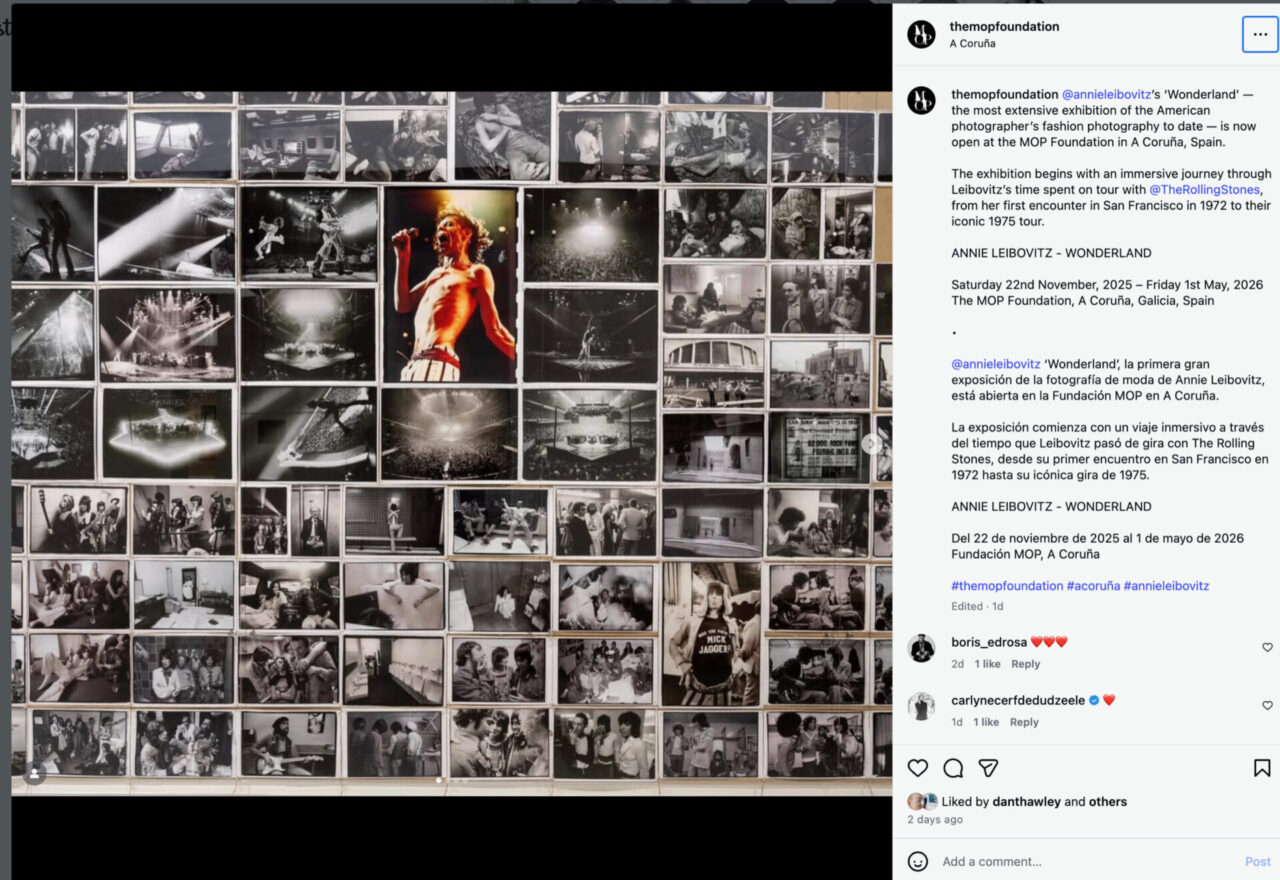Image resolution: width=1280 pixels, height=880 pixels.
Task: Show tagged people via the person icon
Action: point(34,773)
